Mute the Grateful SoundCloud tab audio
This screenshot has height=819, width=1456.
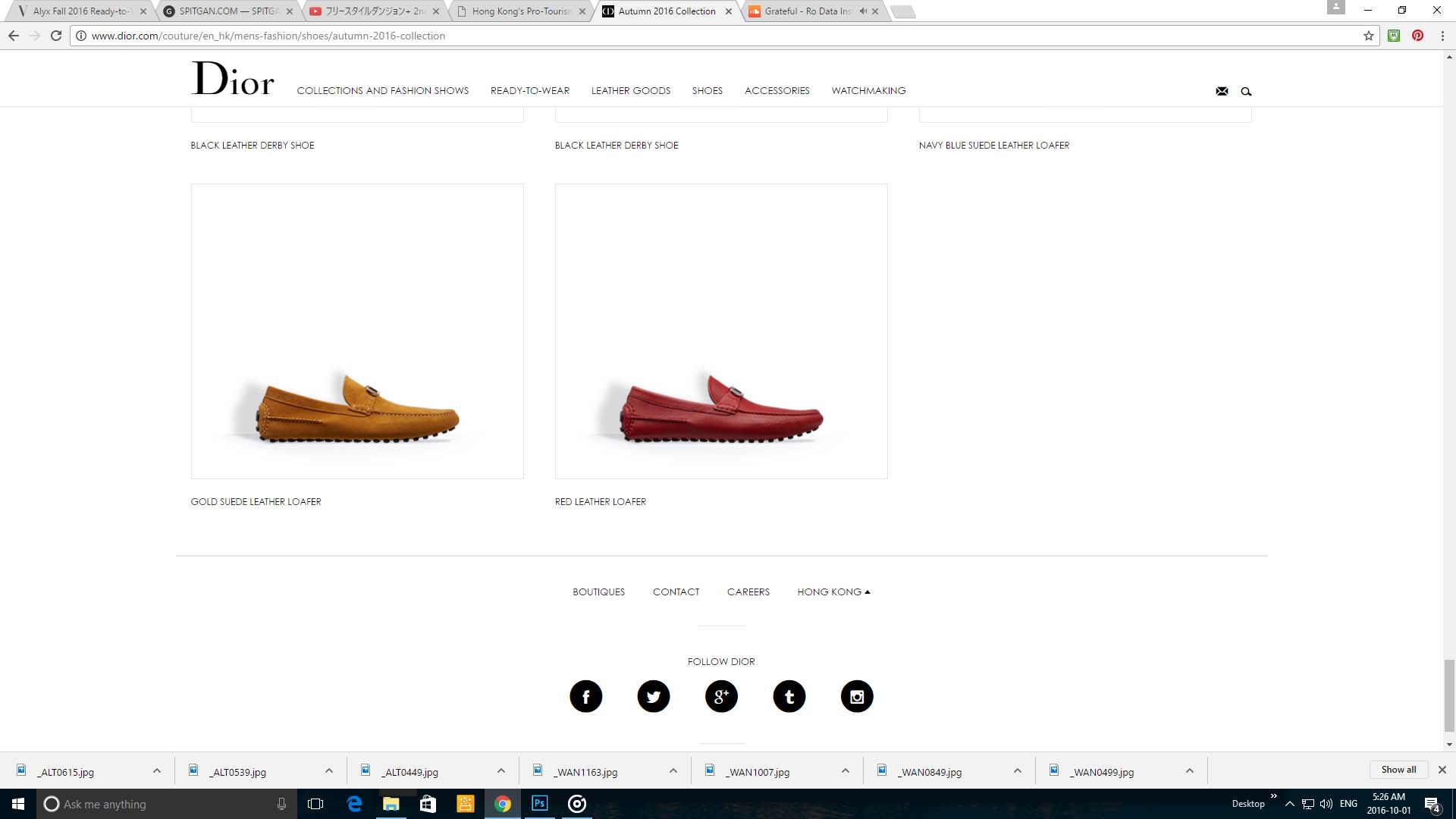coord(863,11)
